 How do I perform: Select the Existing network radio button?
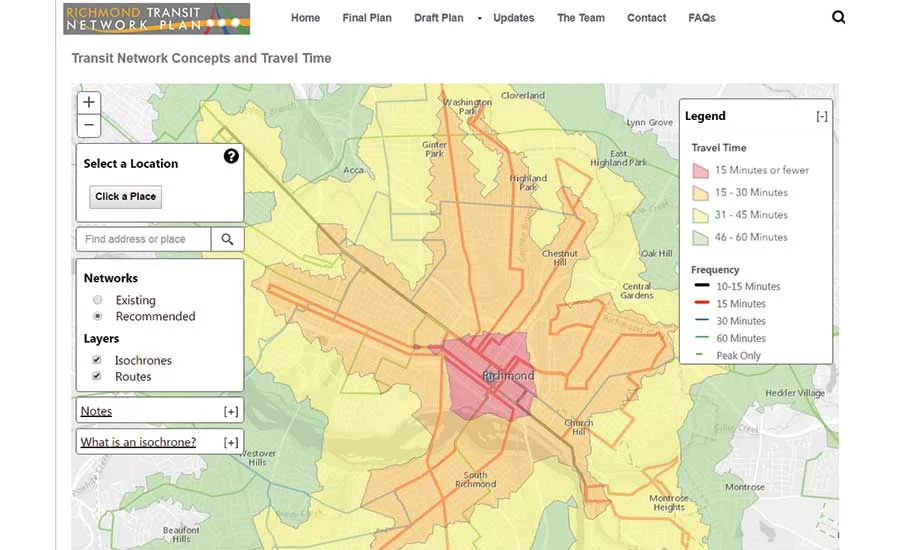click(x=98, y=300)
